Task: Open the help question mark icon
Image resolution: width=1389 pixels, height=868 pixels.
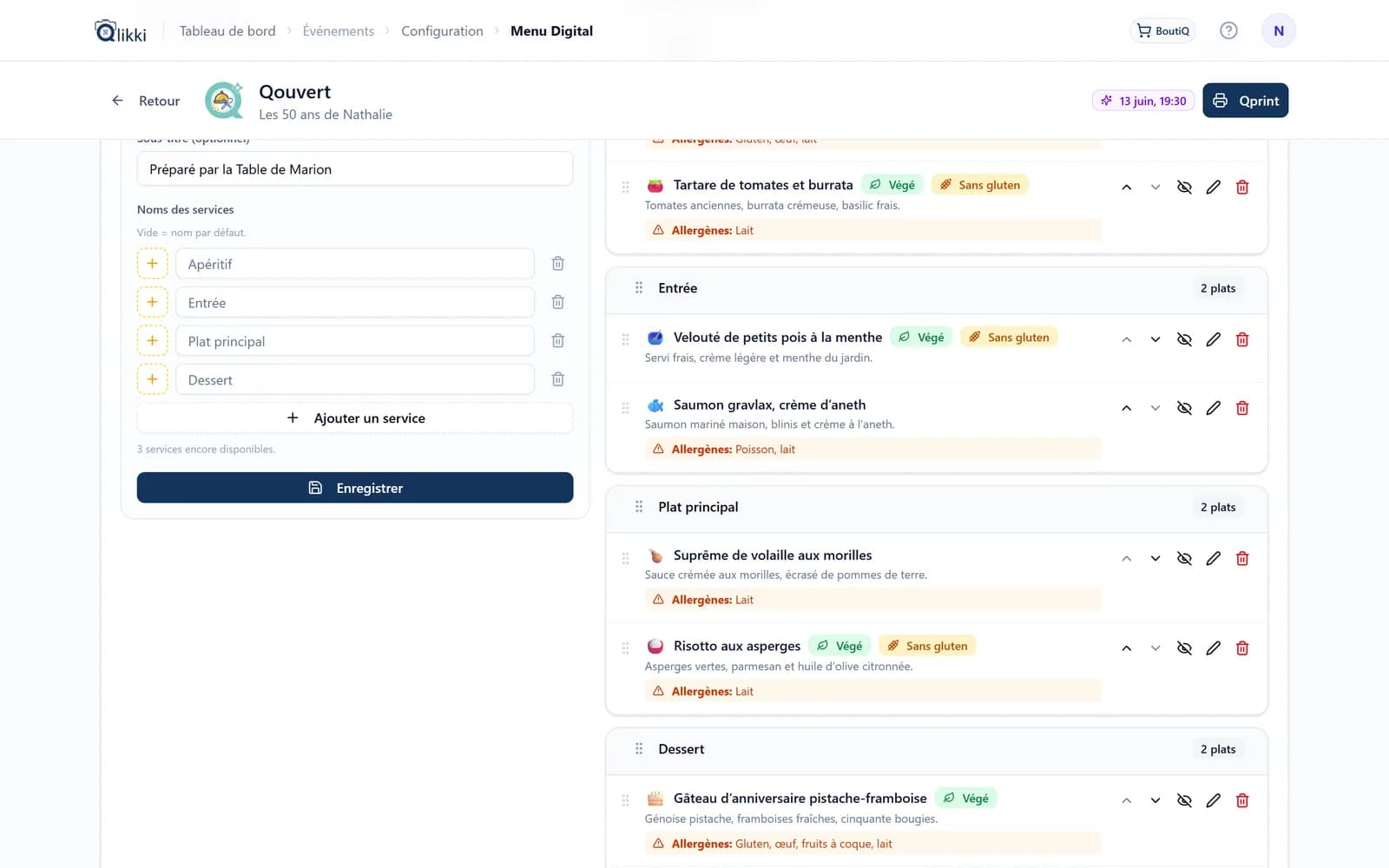Action: pyautogui.click(x=1228, y=30)
